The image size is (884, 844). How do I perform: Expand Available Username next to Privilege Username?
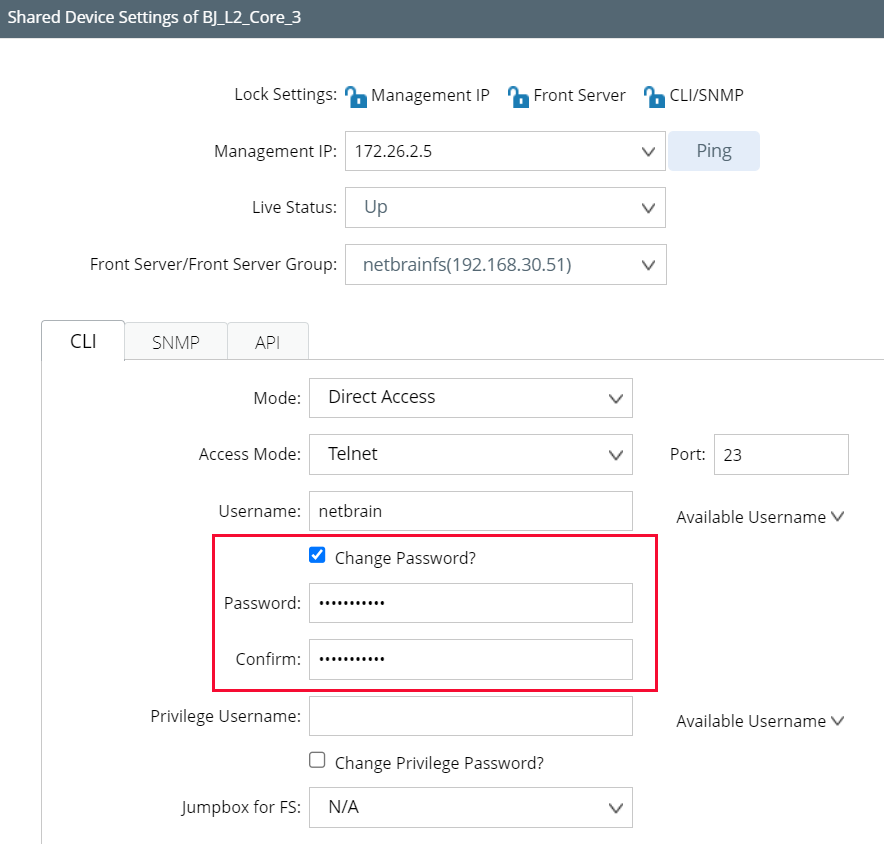[x=759, y=721]
